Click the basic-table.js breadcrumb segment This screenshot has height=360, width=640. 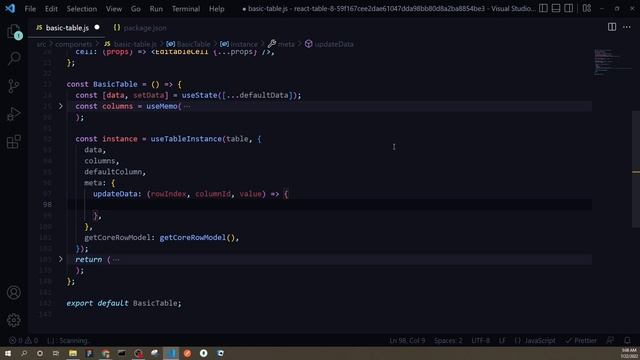[x=130, y=44]
